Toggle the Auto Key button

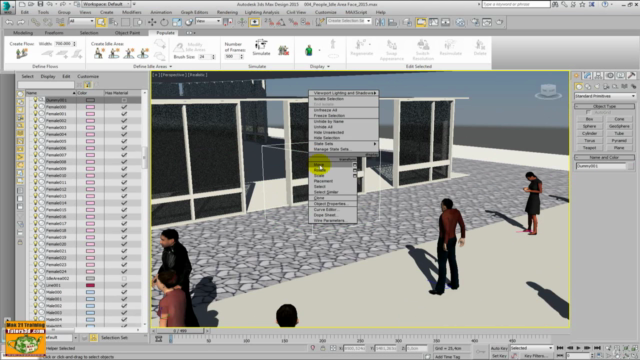click(499, 348)
